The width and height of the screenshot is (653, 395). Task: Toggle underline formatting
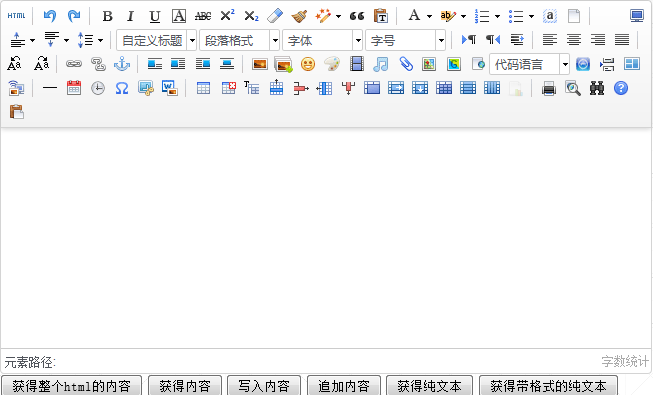pyautogui.click(x=155, y=16)
